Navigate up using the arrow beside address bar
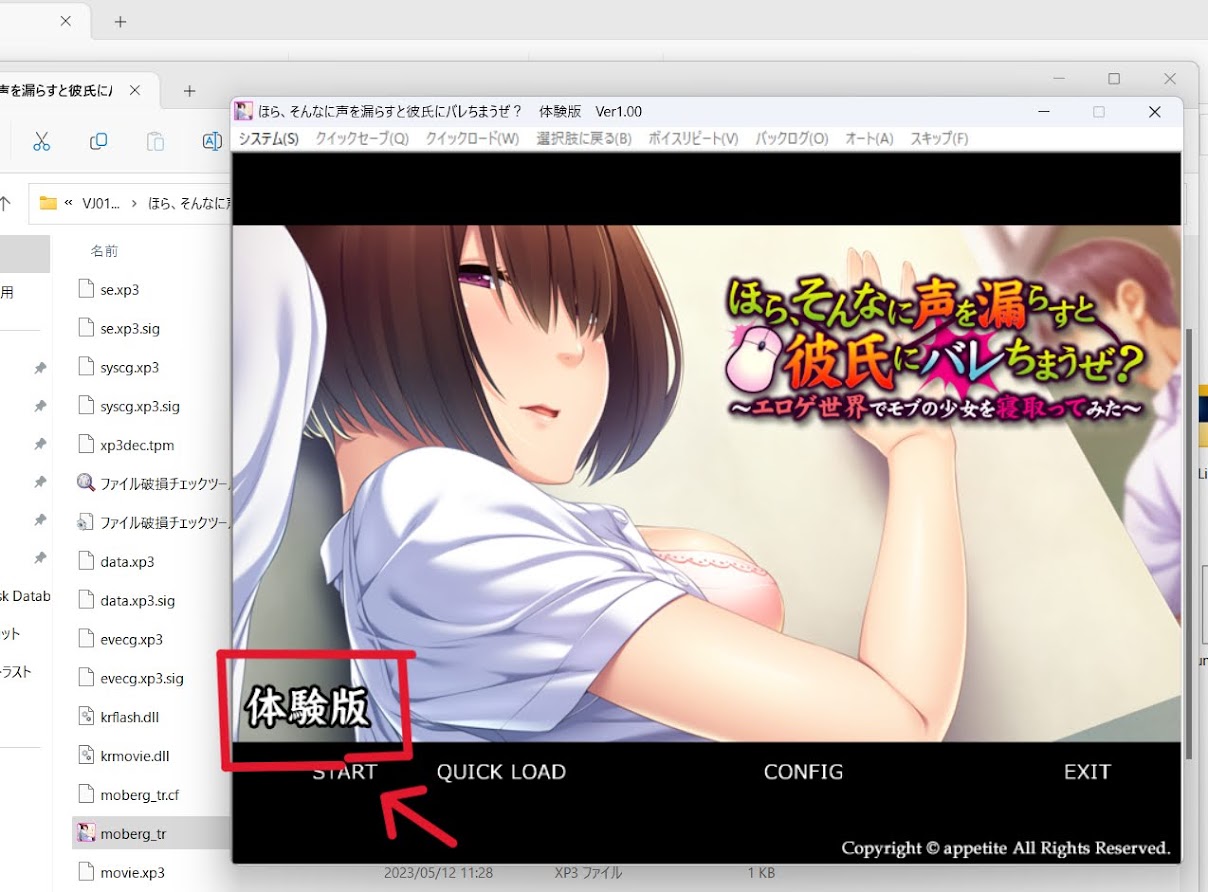1208x892 pixels. 5,203
